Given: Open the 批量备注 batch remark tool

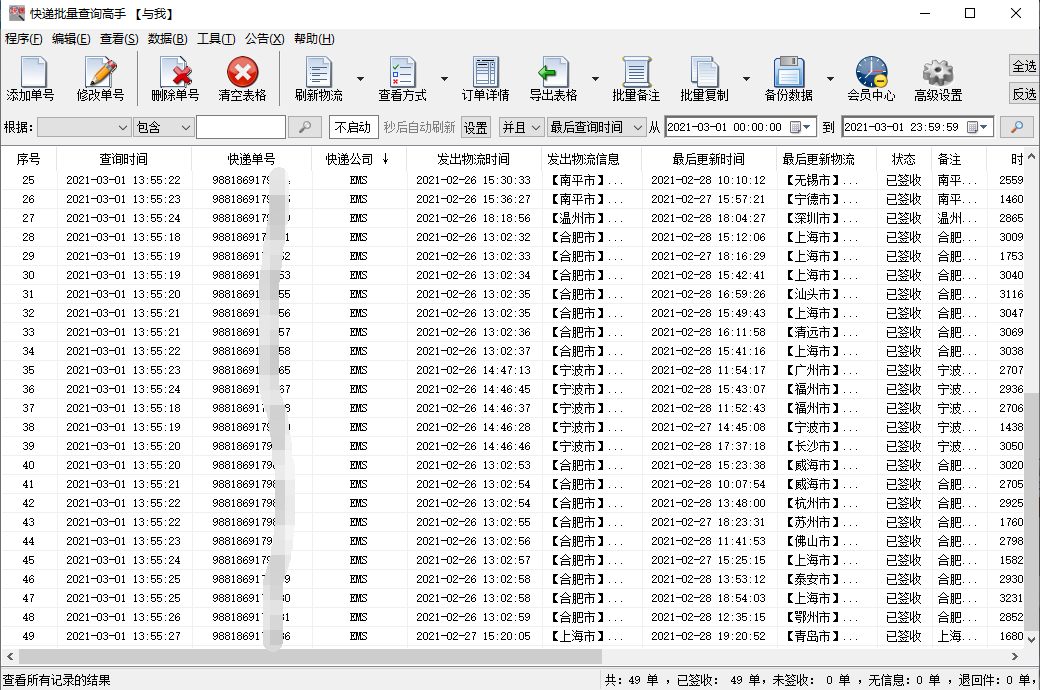Looking at the screenshot, I should [x=636, y=78].
